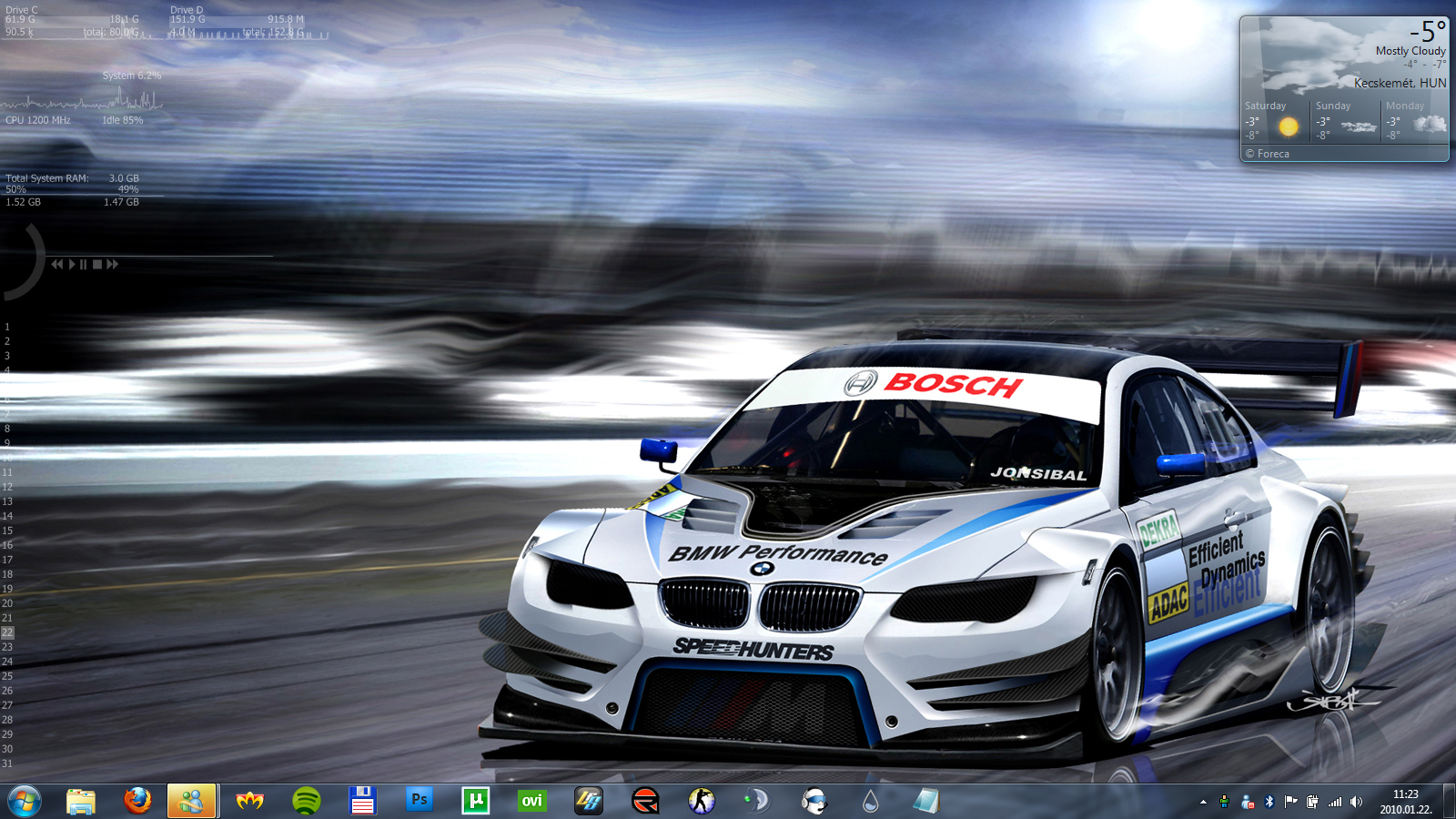Screen dimensions: 1456x819
Task: Click the Idle 85% readout
Action: pyautogui.click(x=123, y=120)
